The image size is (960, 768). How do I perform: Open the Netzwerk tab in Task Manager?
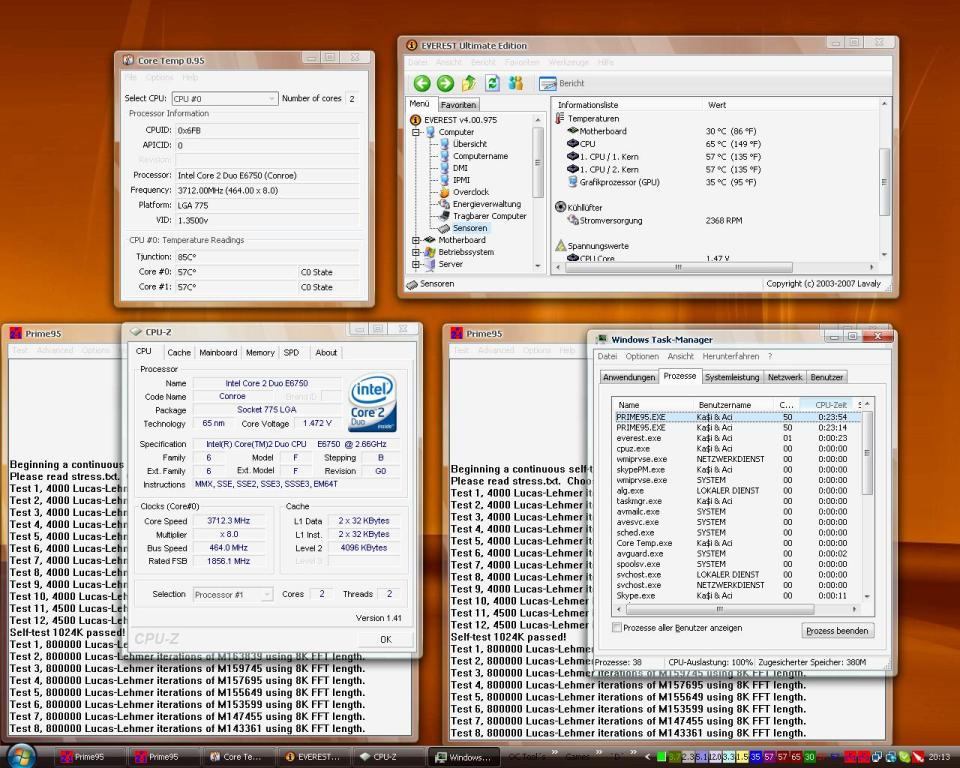click(x=785, y=377)
